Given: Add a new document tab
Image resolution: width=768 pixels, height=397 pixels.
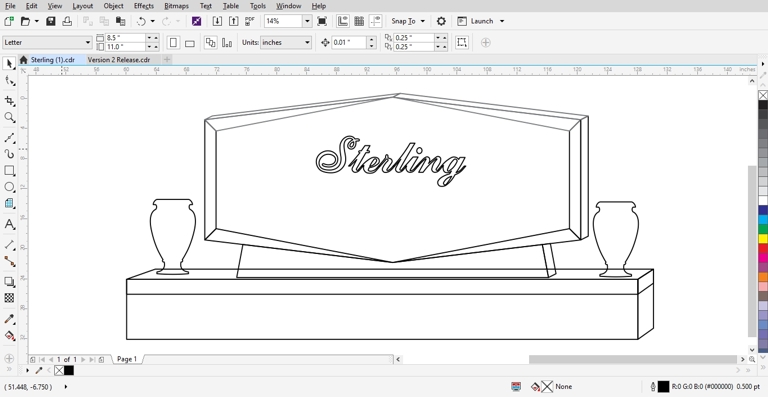Looking at the screenshot, I should click(167, 60).
